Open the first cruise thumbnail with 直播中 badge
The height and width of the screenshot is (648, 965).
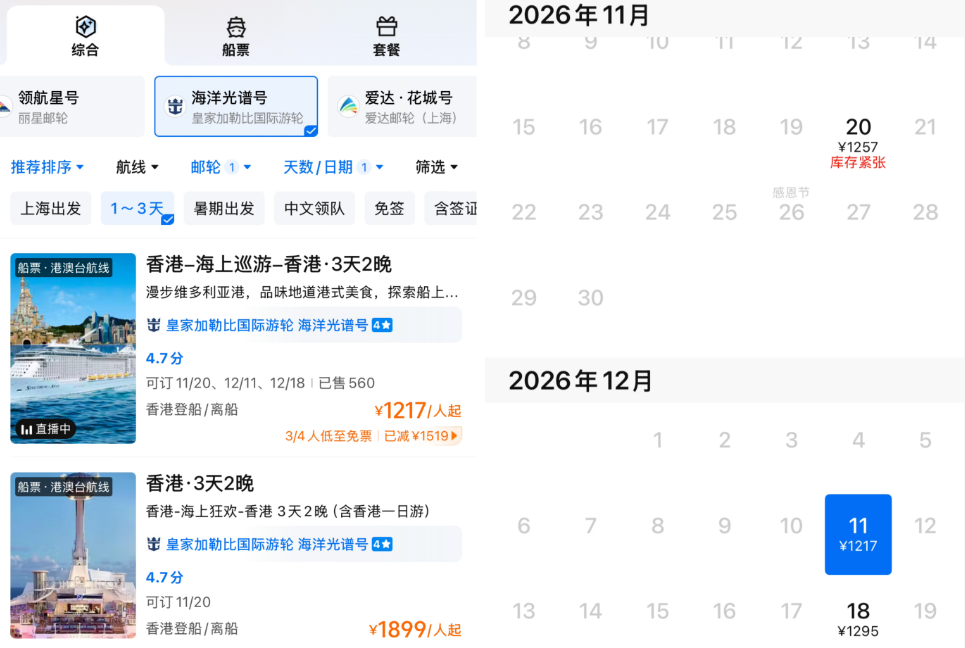[x=73, y=348]
